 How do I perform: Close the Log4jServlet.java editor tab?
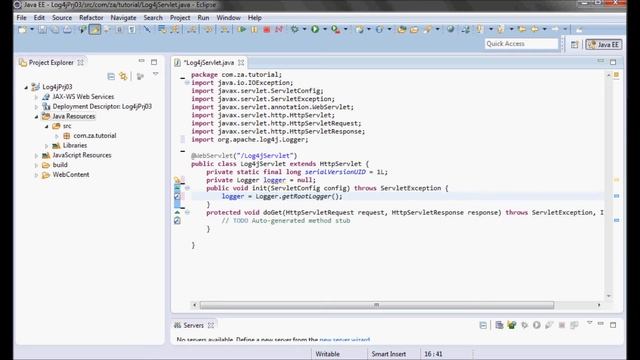[241, 62]
